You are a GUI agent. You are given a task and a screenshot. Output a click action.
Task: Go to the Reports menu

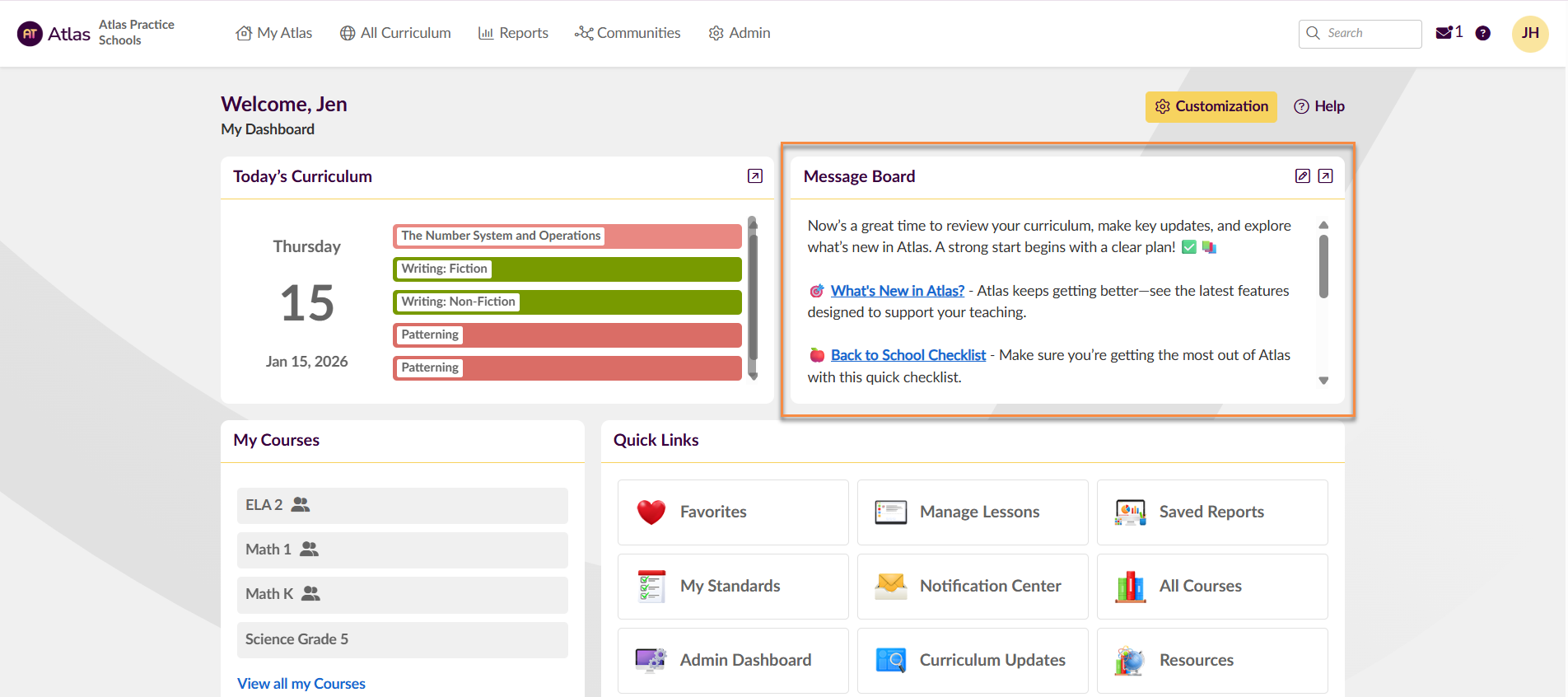513,33
